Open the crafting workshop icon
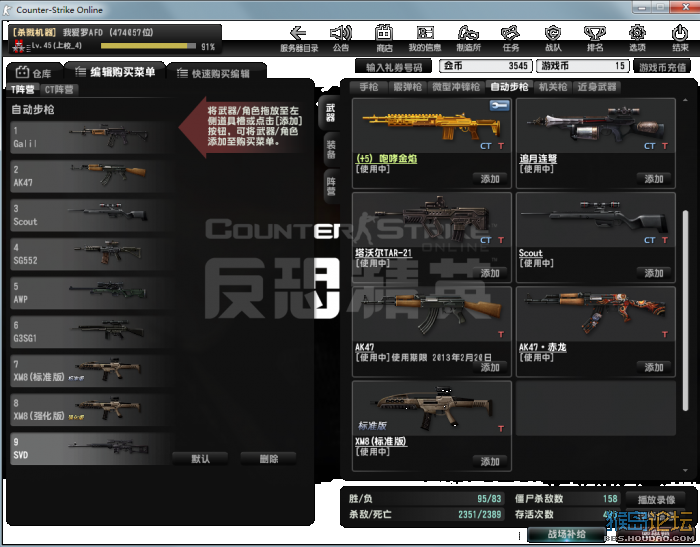This screenshot has height=547, width=700. click(x=468, y=33)
